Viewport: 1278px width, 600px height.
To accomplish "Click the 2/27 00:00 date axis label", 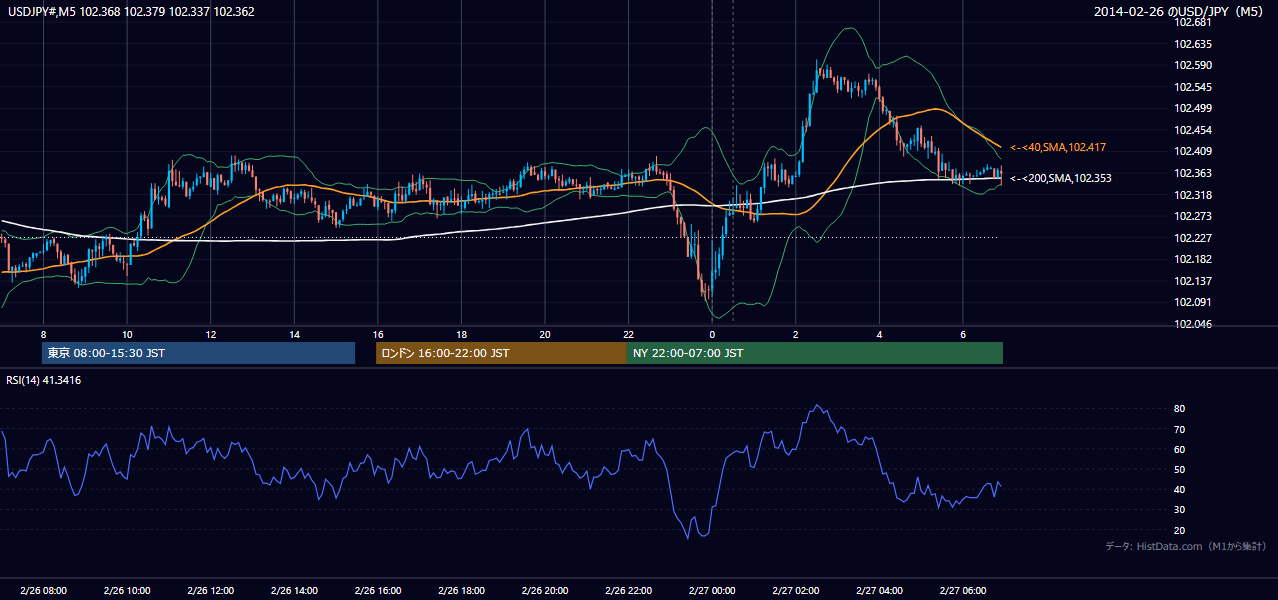I will pyautogui.click(x=712, y=591).
